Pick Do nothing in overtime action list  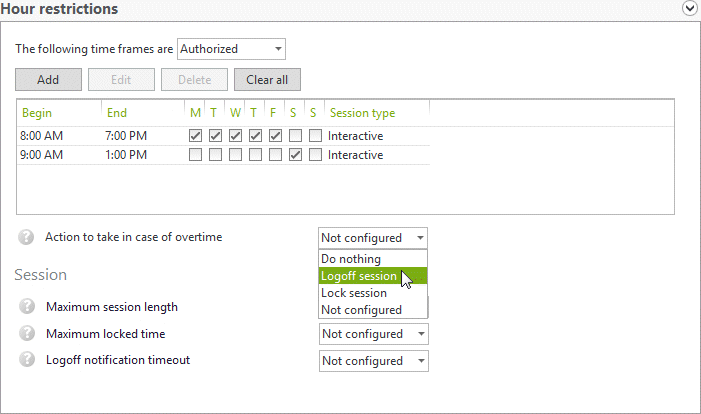351,259
